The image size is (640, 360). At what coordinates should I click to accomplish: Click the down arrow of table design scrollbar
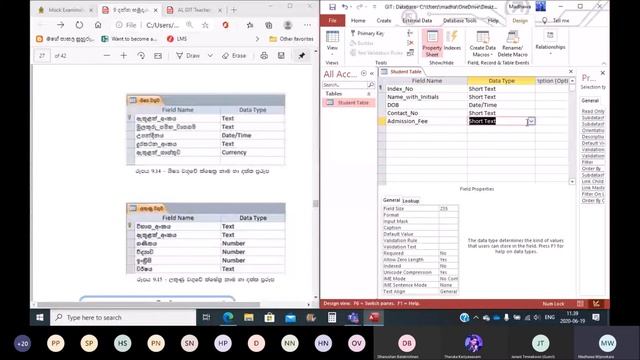click(x=572, y=181)
